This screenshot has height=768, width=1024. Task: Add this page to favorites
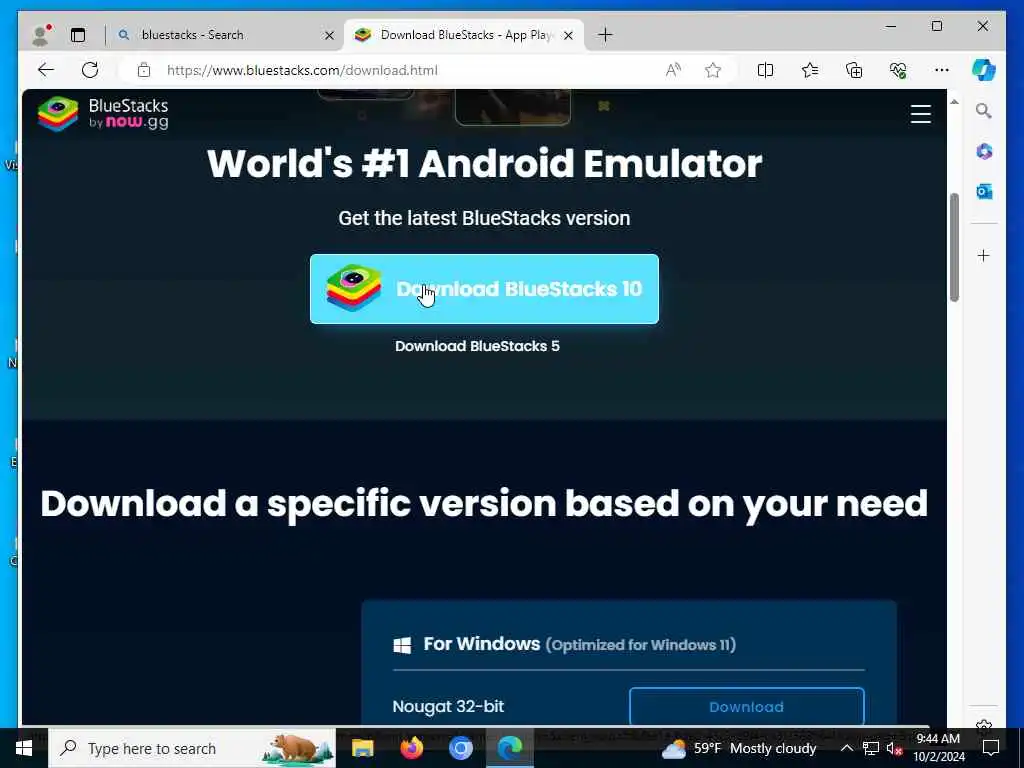click(x=713, y=70)
